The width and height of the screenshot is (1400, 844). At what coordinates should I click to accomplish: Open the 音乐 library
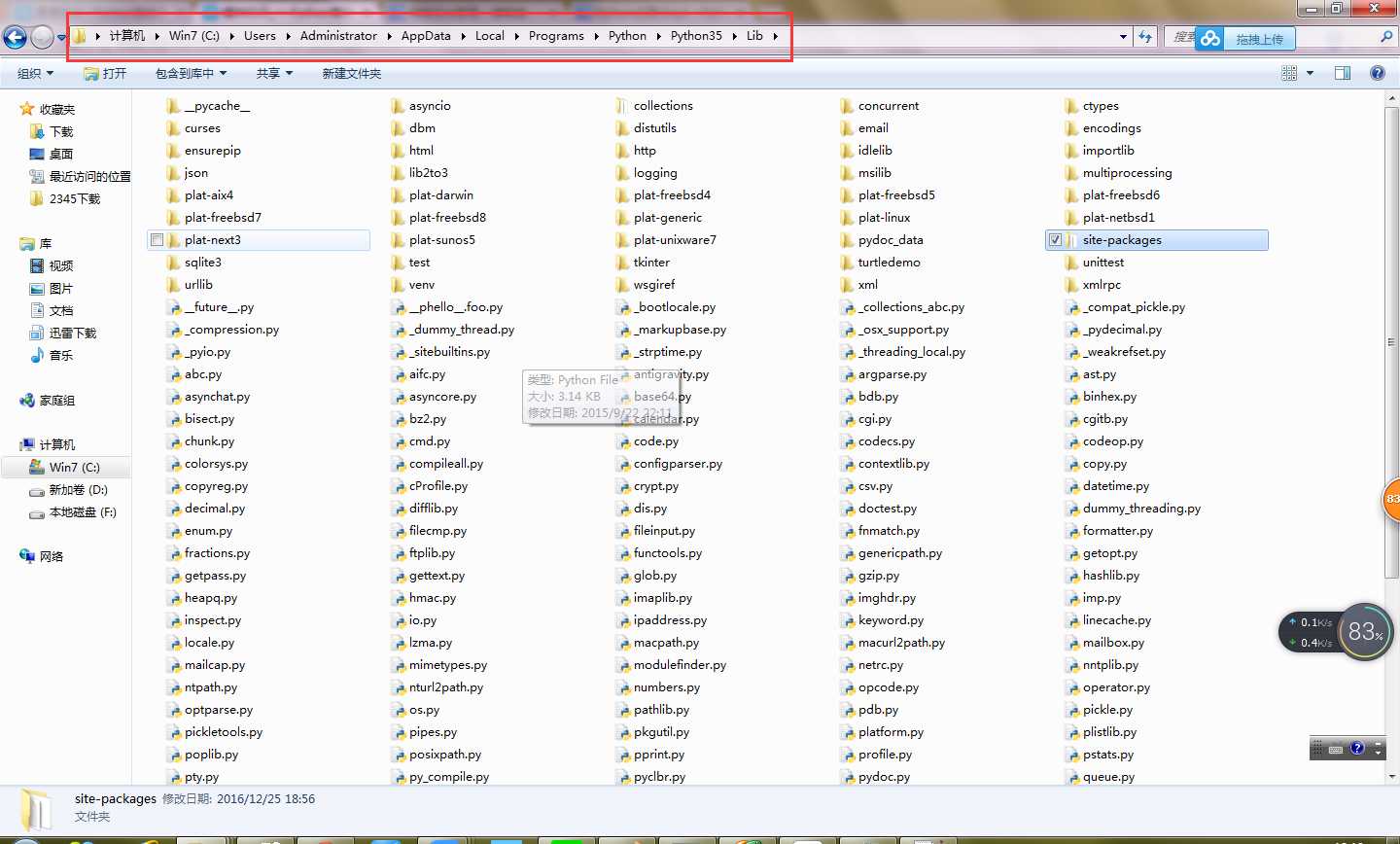[52, 355]
